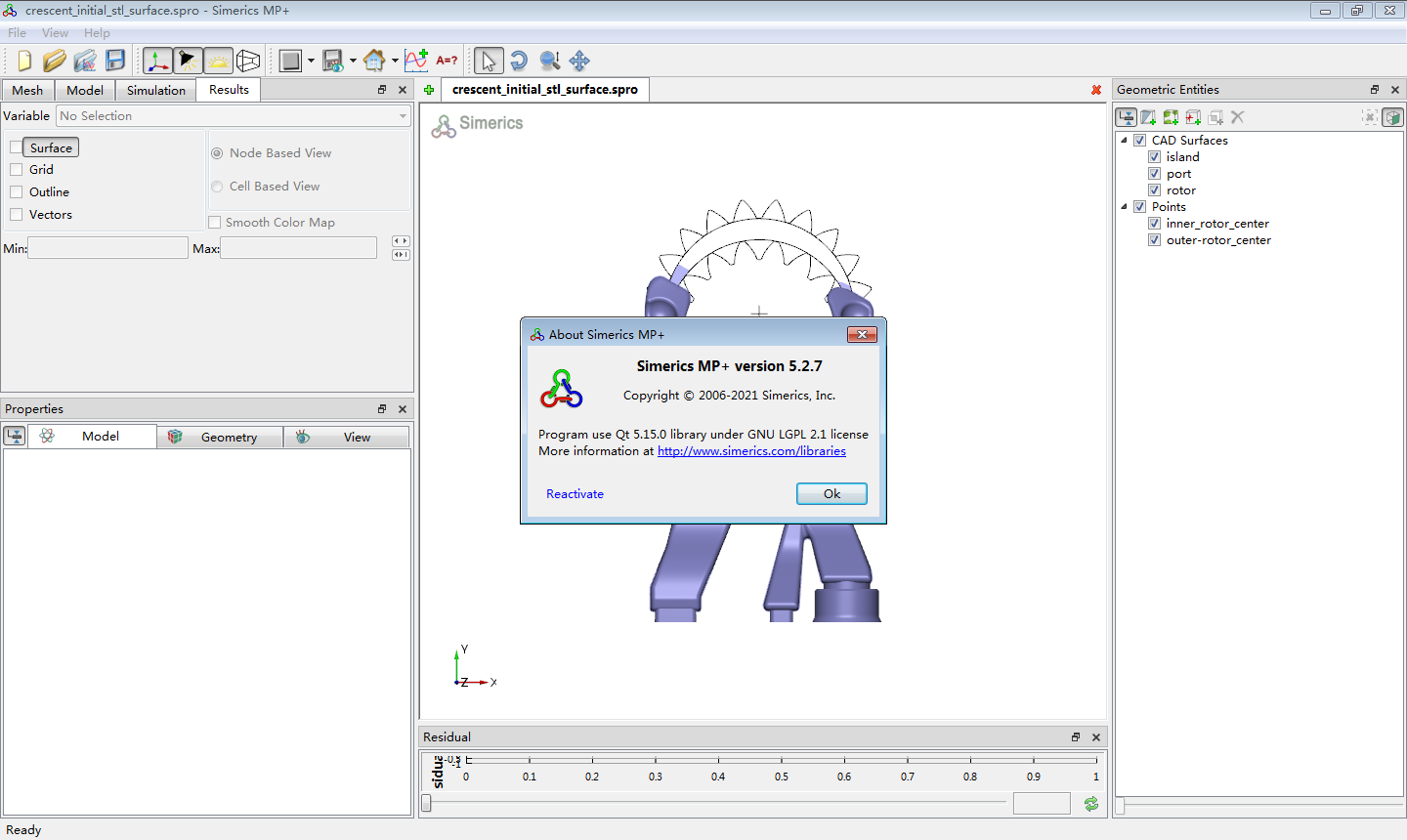Create a new project with the blank page icon
Image resolution: width=1407 pixels, height=840 pixels.
pyautogui.click(x=24, y=61)
